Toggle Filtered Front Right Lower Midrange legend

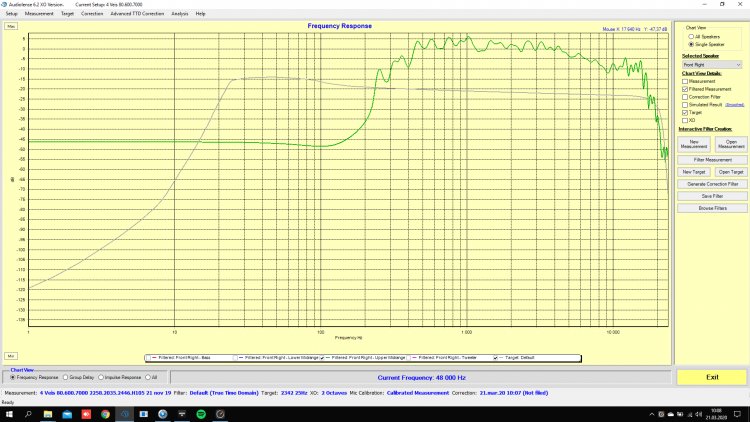point(235,358)
